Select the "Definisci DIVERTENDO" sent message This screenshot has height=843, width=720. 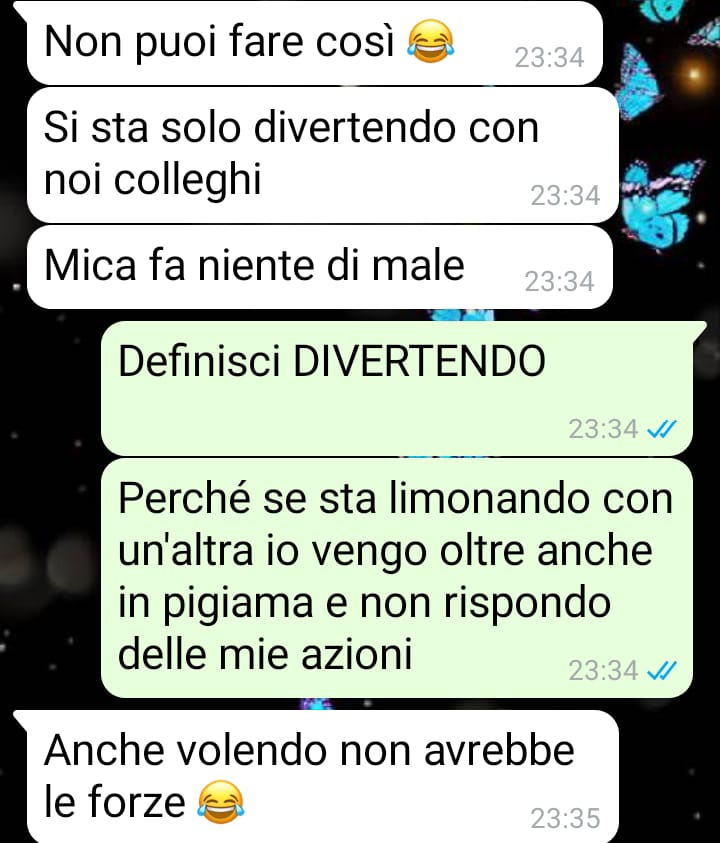point(397,388)
